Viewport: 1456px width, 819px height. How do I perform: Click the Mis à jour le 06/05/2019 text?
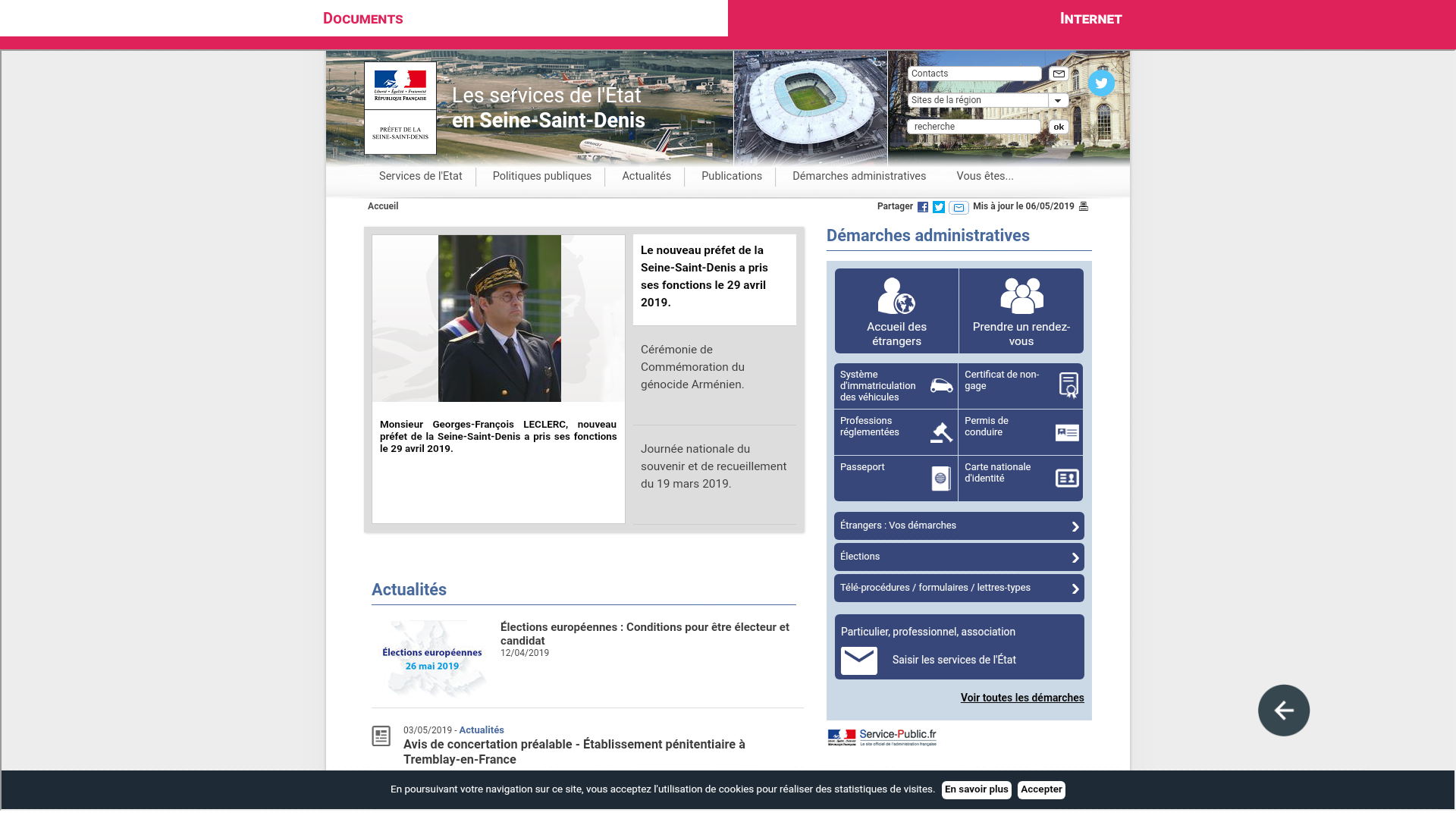click(x=1023, y=206)
